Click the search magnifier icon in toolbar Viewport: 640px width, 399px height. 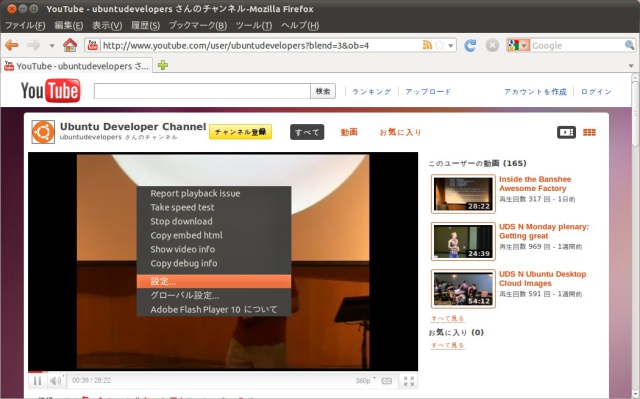pyautogui.click(x=629, y=45)
